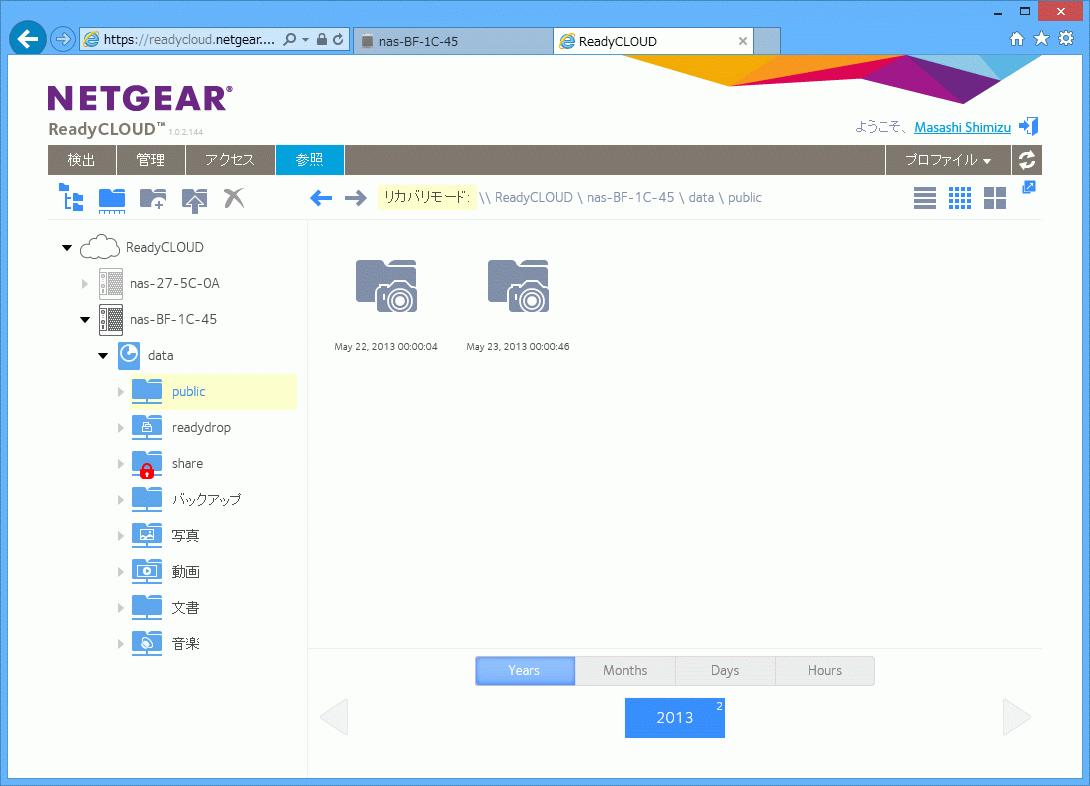
Task: Collapse the nas-BF-1C-45 device node
Action: point(85,320)
